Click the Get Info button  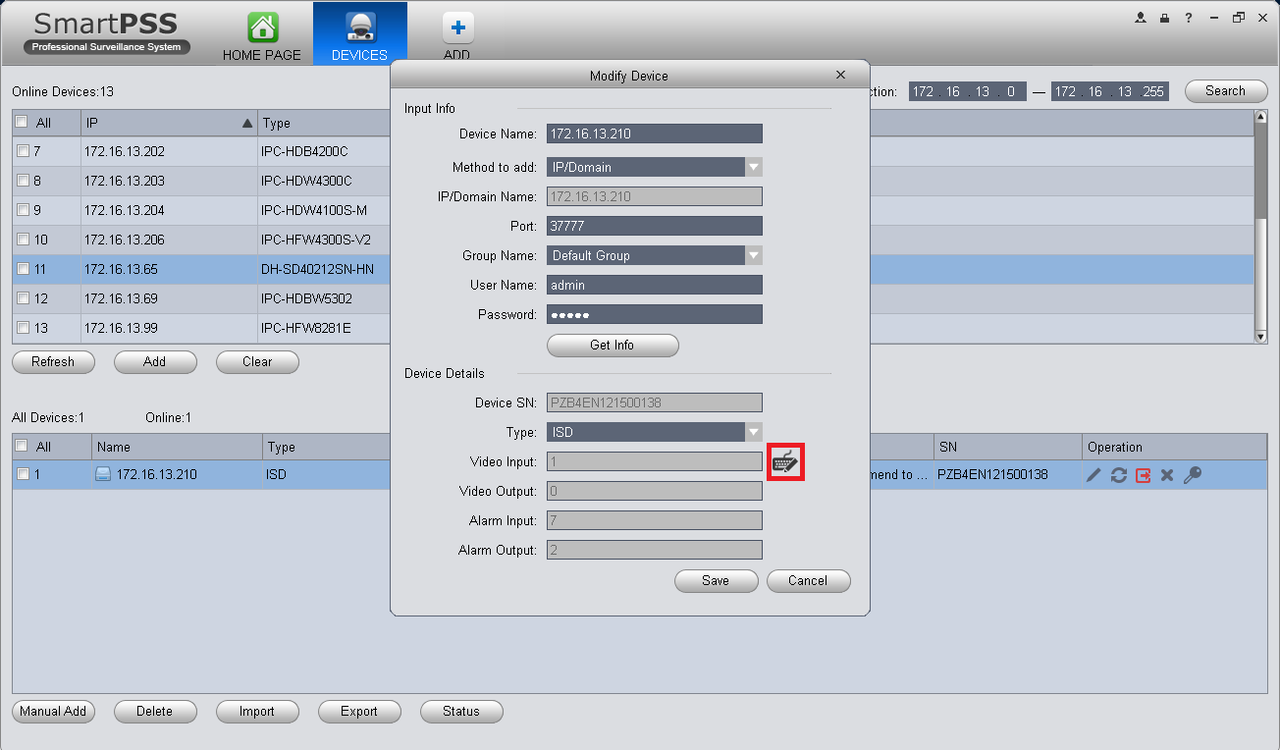click(612, 345)
